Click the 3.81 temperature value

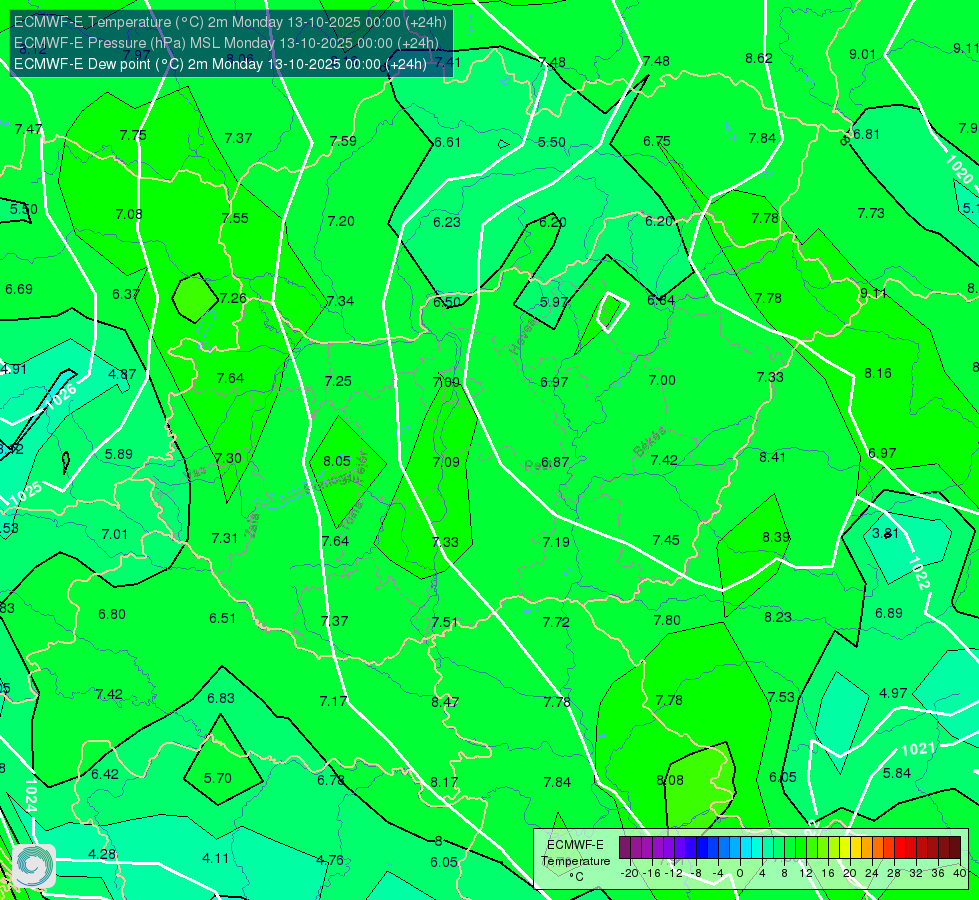pyautogui.click(x=885, y=533)
